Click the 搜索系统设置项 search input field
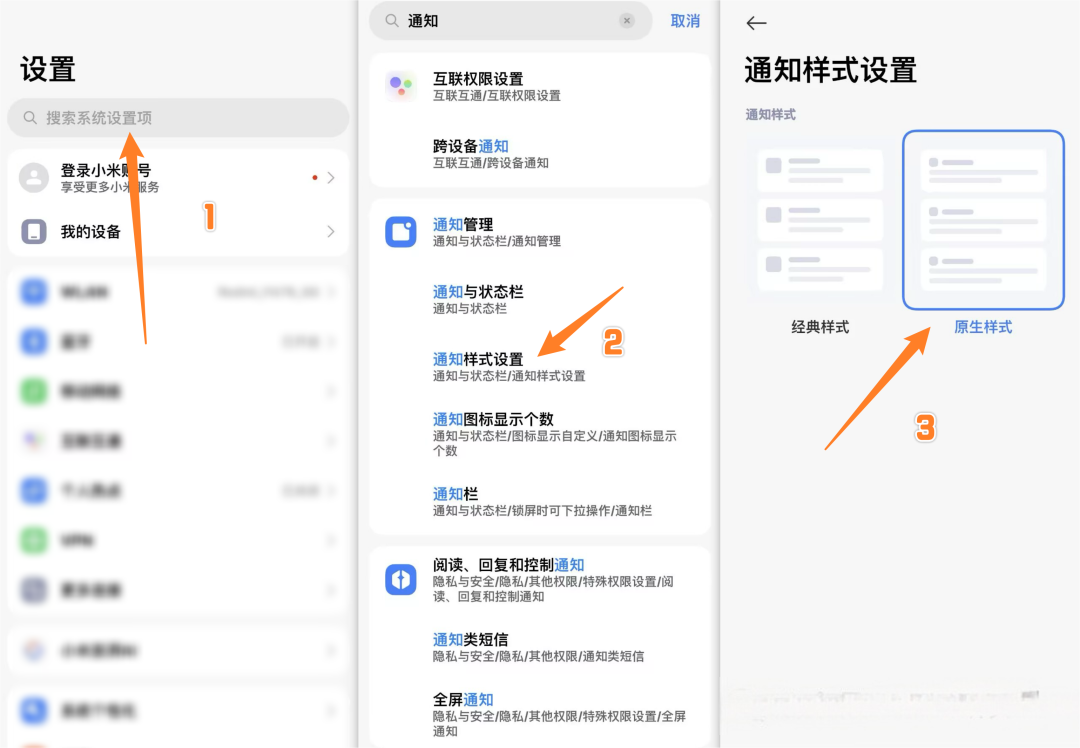Image resolution: width=1080 pixels, height=748 pixels. pyautogui.click(x=177, y=117)
